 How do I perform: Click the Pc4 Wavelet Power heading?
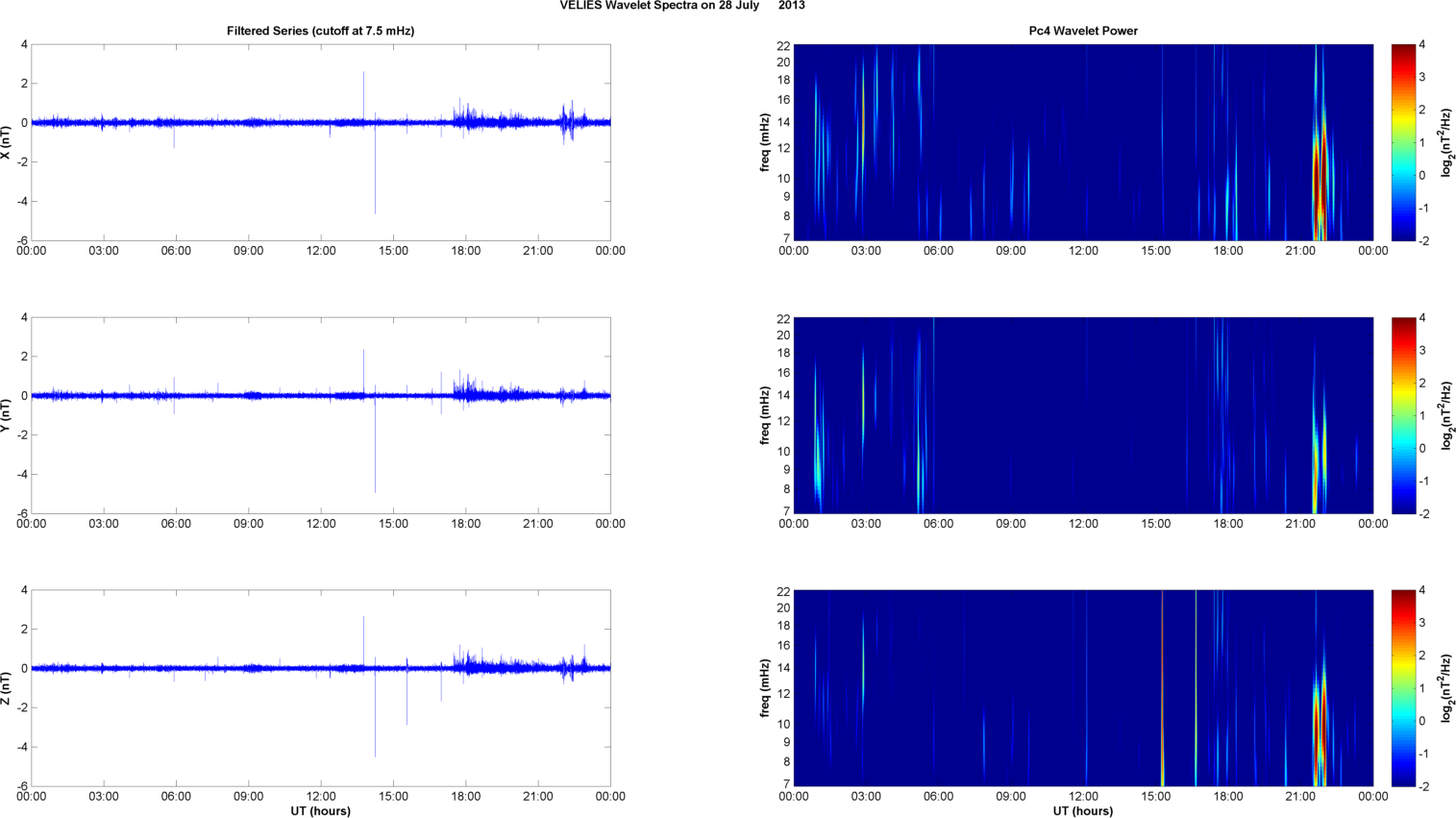(1083, 31)
